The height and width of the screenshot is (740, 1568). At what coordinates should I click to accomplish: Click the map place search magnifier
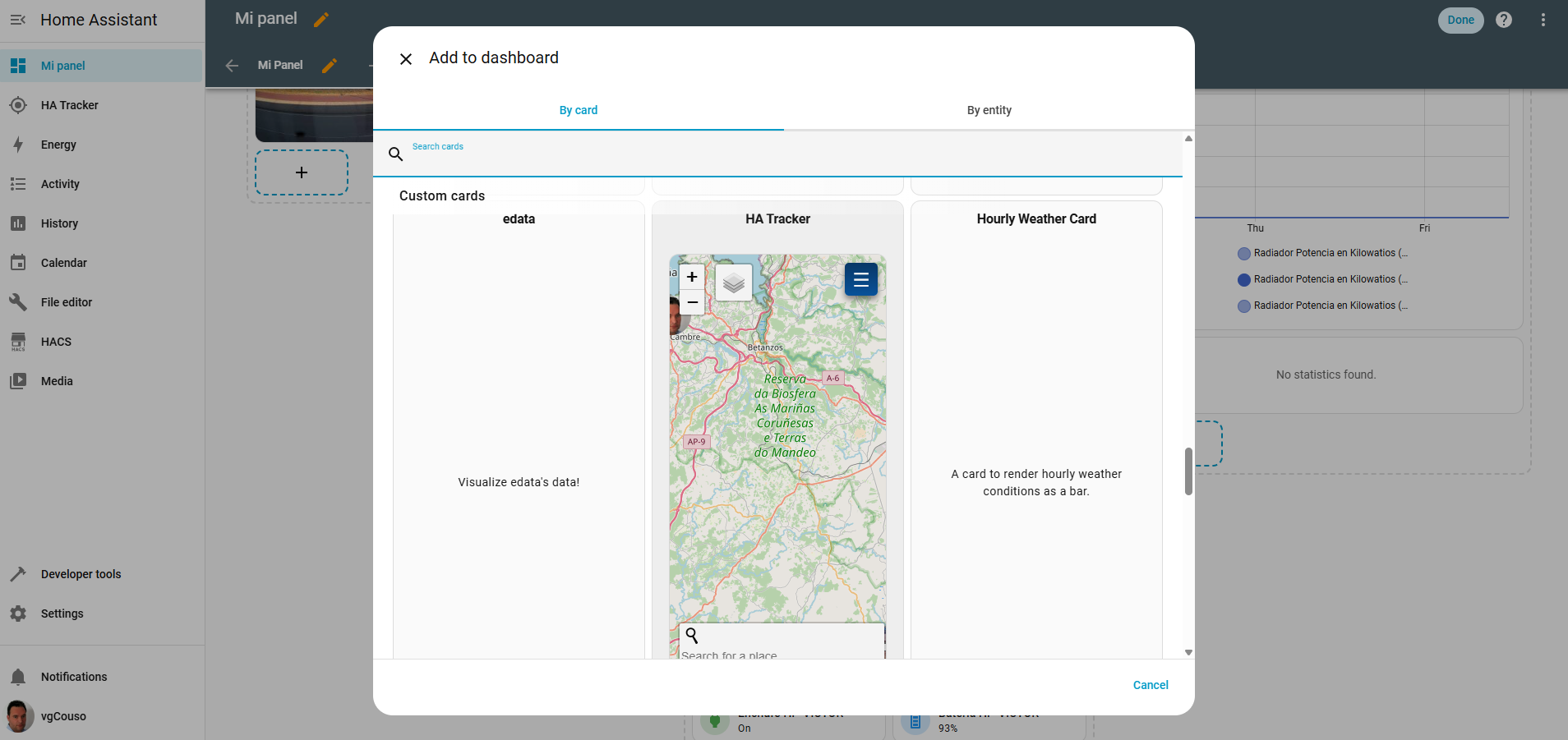tap(692, 636)
